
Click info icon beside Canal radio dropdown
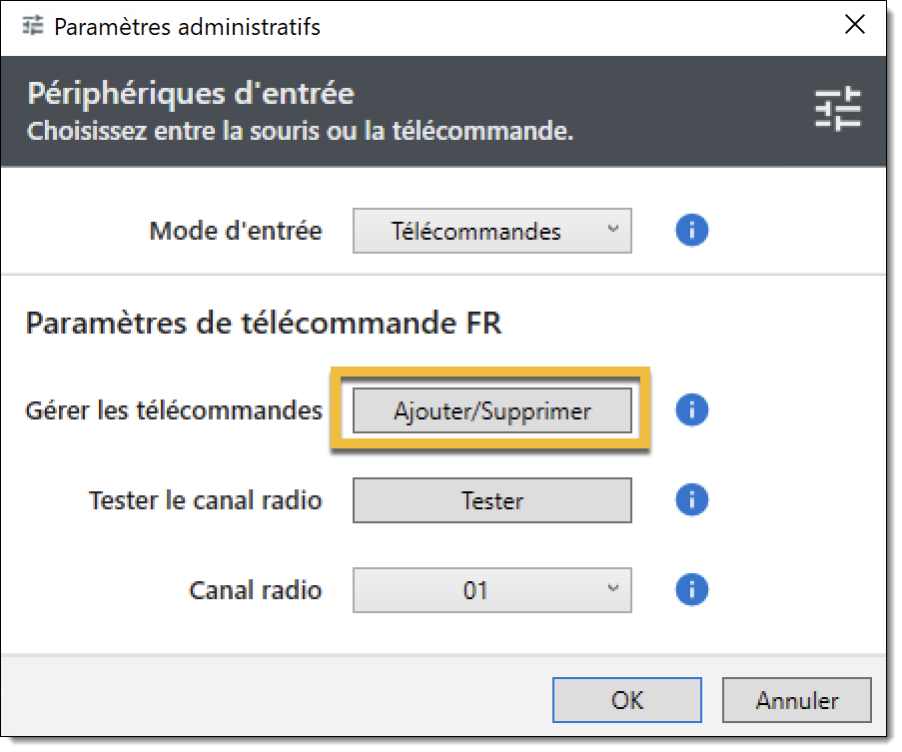691,590
